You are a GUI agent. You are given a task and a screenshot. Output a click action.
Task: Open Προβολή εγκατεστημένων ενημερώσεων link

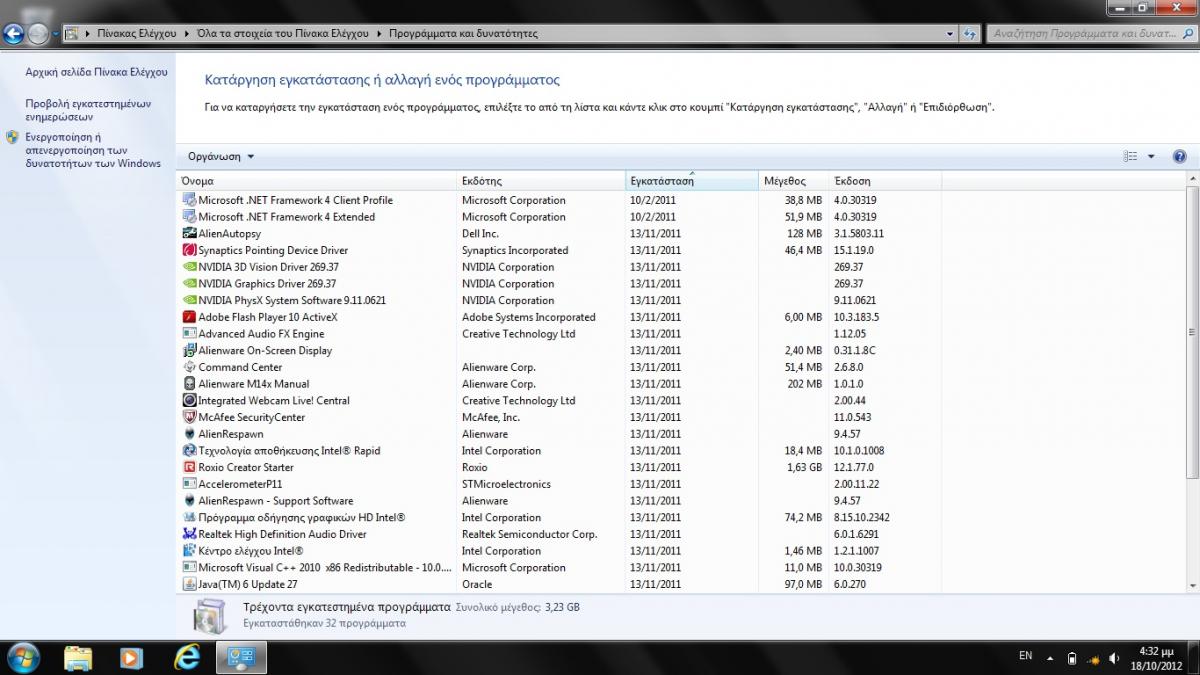point(88,110)
